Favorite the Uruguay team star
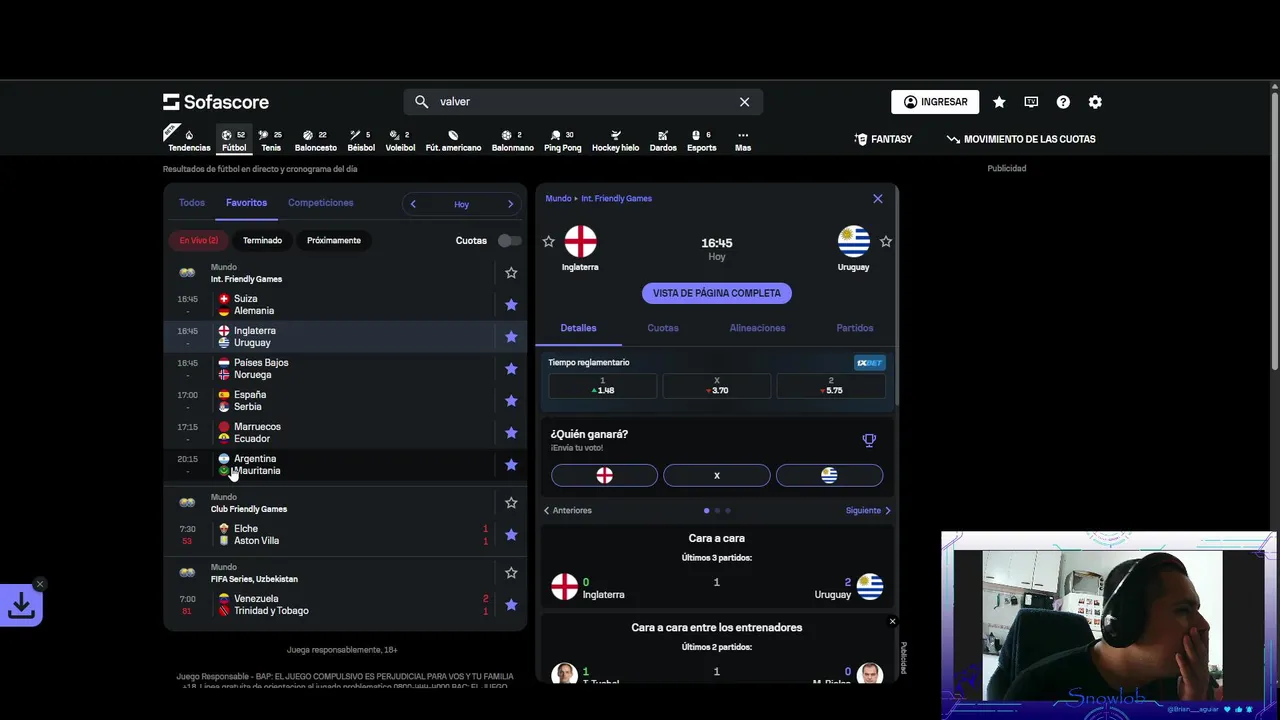Screen dimensions: 1280x720 (x=886, y=242)
